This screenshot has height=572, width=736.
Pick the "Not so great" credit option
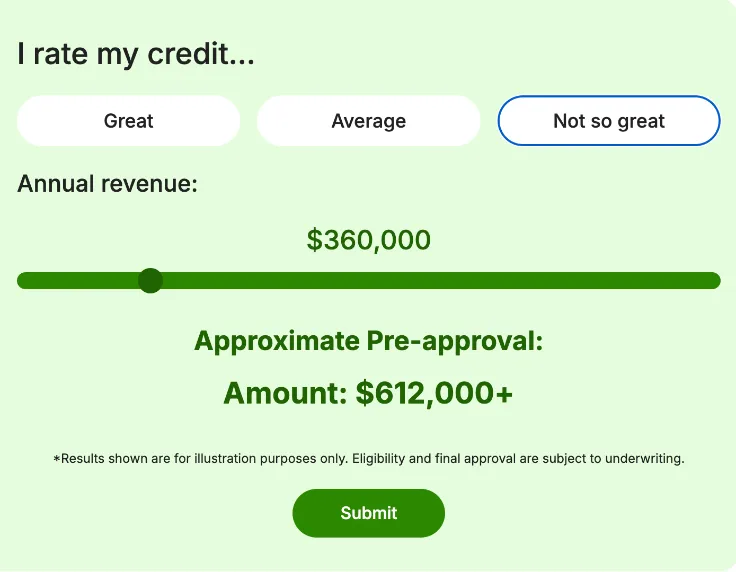[x=608, y=121]
